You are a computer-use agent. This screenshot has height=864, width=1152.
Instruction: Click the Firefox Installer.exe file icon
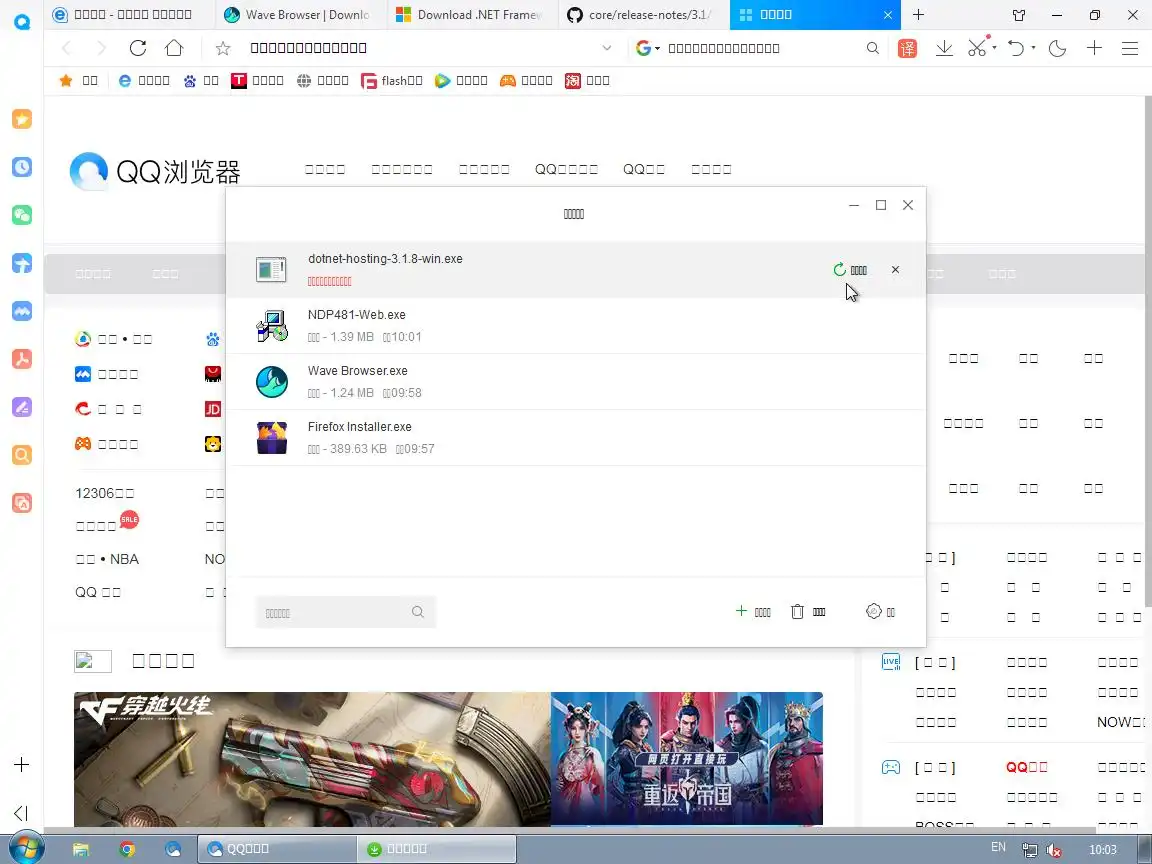[271, 438]
